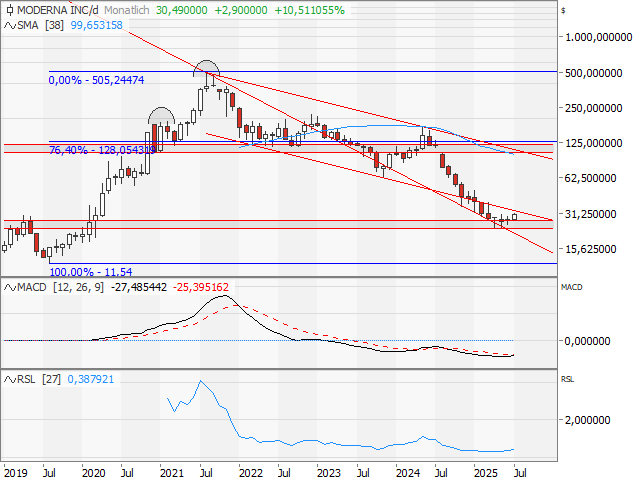The height and width of the screenshot is (480, 640).
Task: Click the 2019 time axis label
Action: pyautogui.click(x=16, y=473)
